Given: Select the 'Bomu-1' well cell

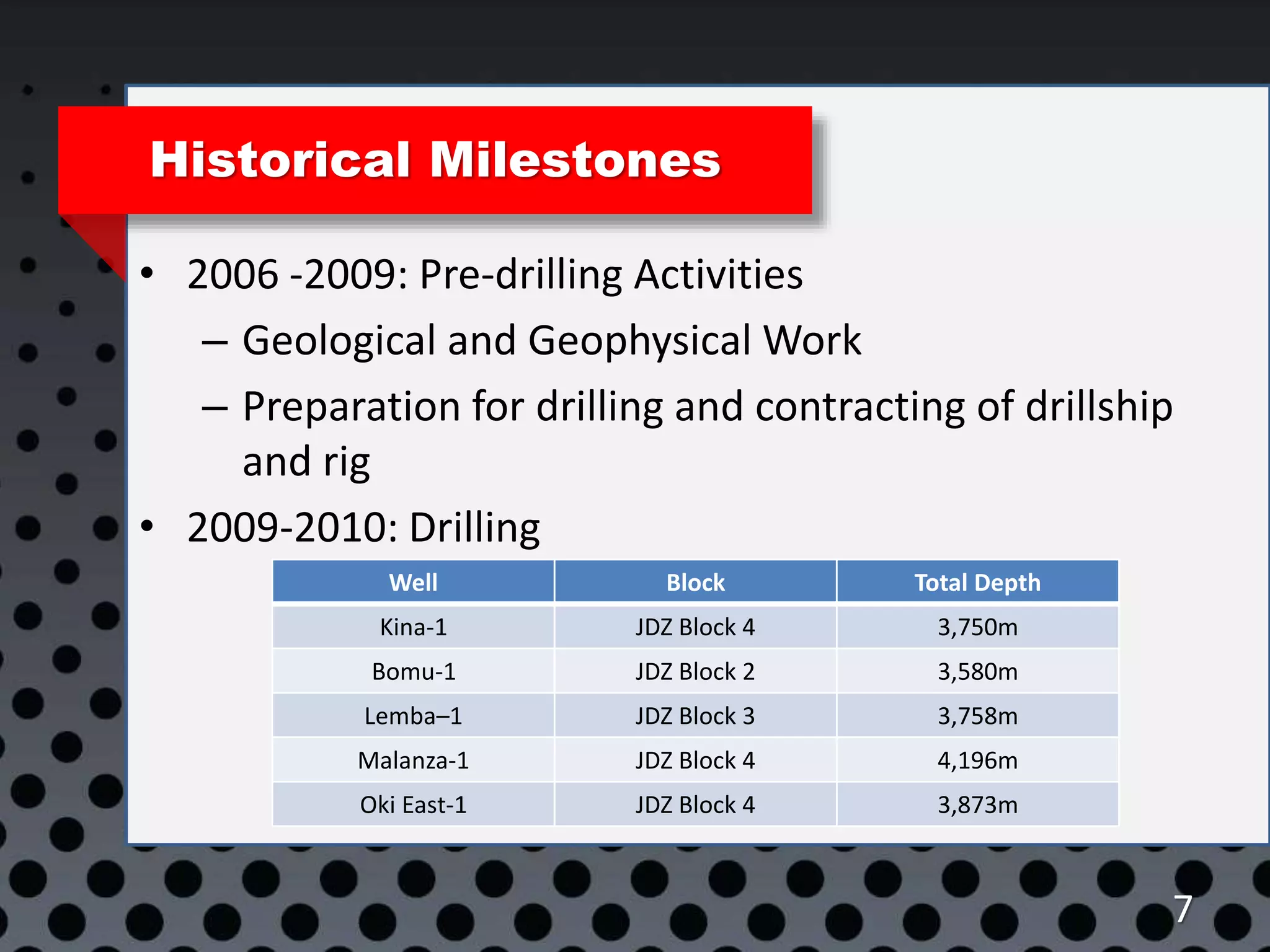Looking at the screenshot, I should (413, 671).
